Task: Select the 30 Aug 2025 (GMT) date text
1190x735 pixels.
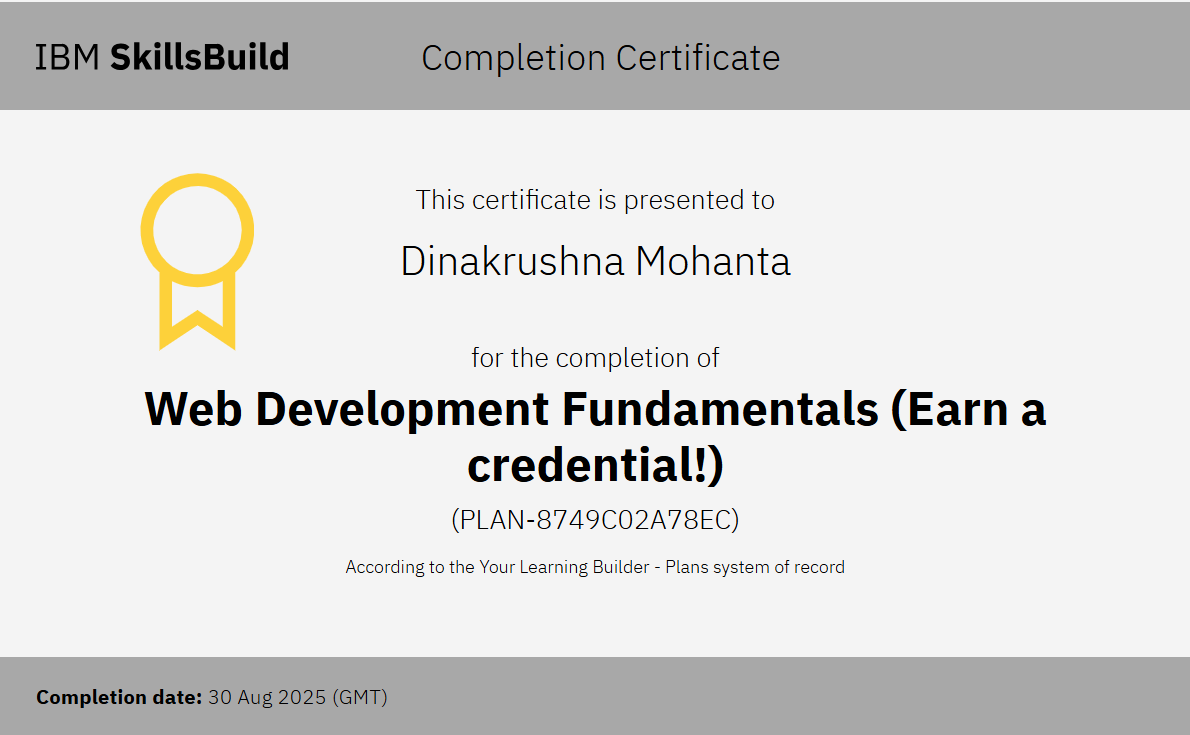Action: click(298, 697)
